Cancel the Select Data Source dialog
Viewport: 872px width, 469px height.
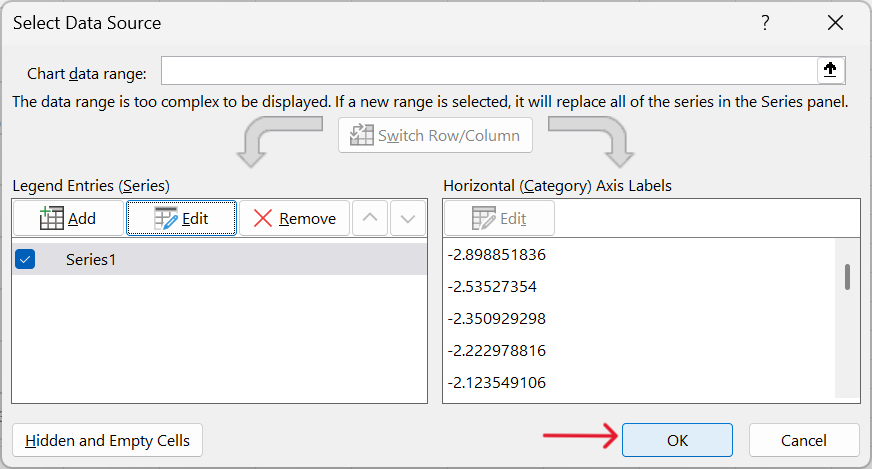point(804,440)
